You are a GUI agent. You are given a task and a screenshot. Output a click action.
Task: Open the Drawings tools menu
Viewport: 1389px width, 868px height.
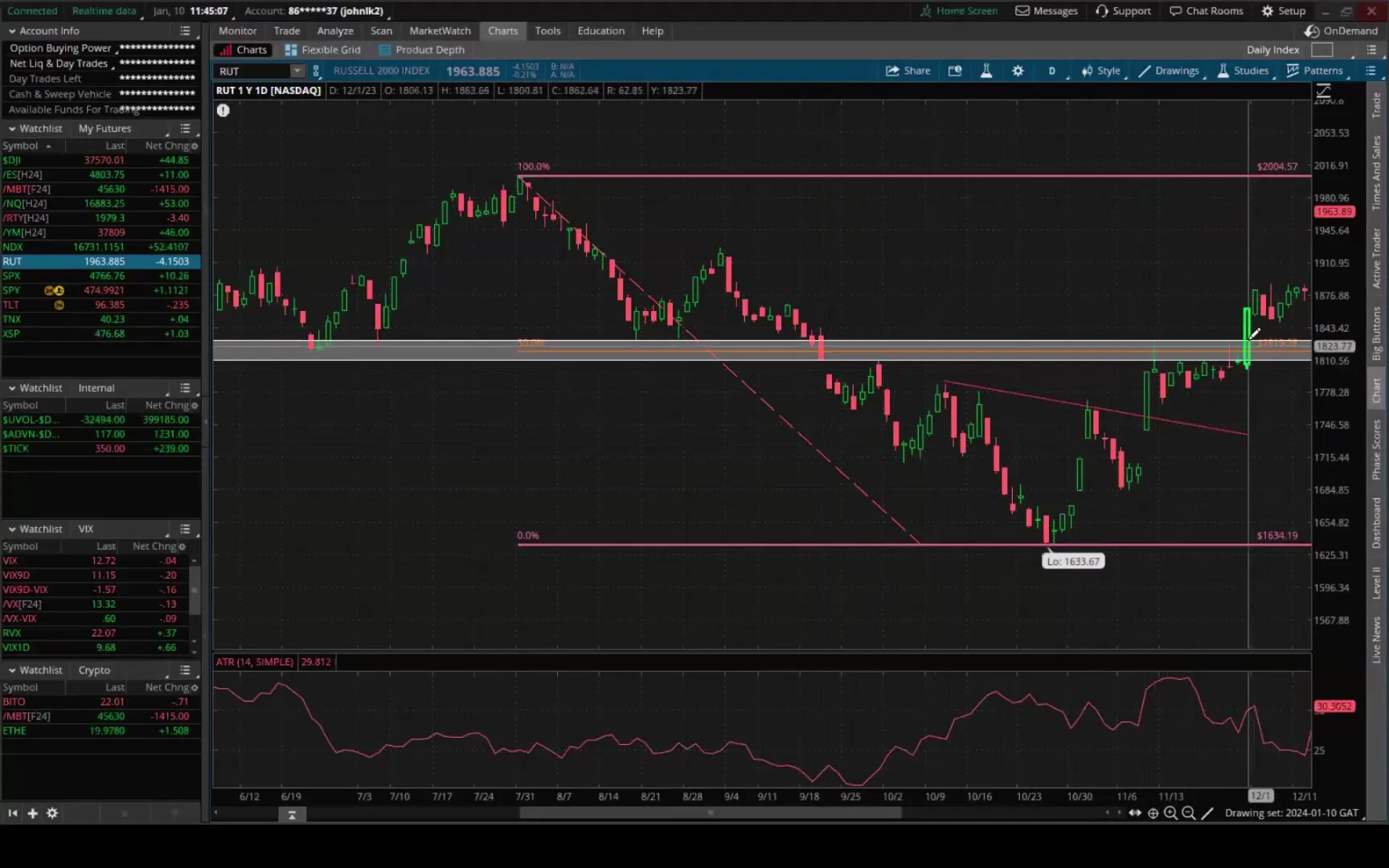1169,71
